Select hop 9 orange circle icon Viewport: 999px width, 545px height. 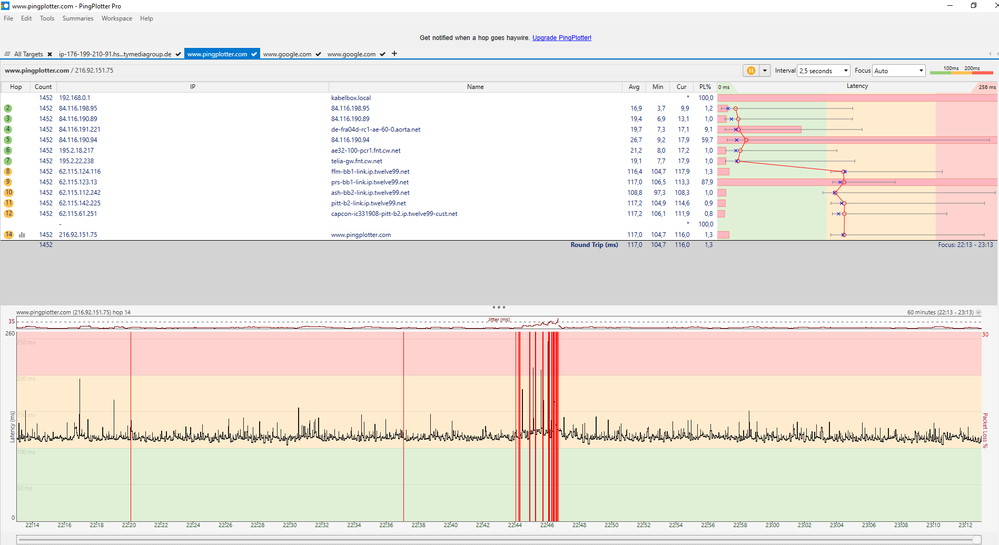coord(8,182)
